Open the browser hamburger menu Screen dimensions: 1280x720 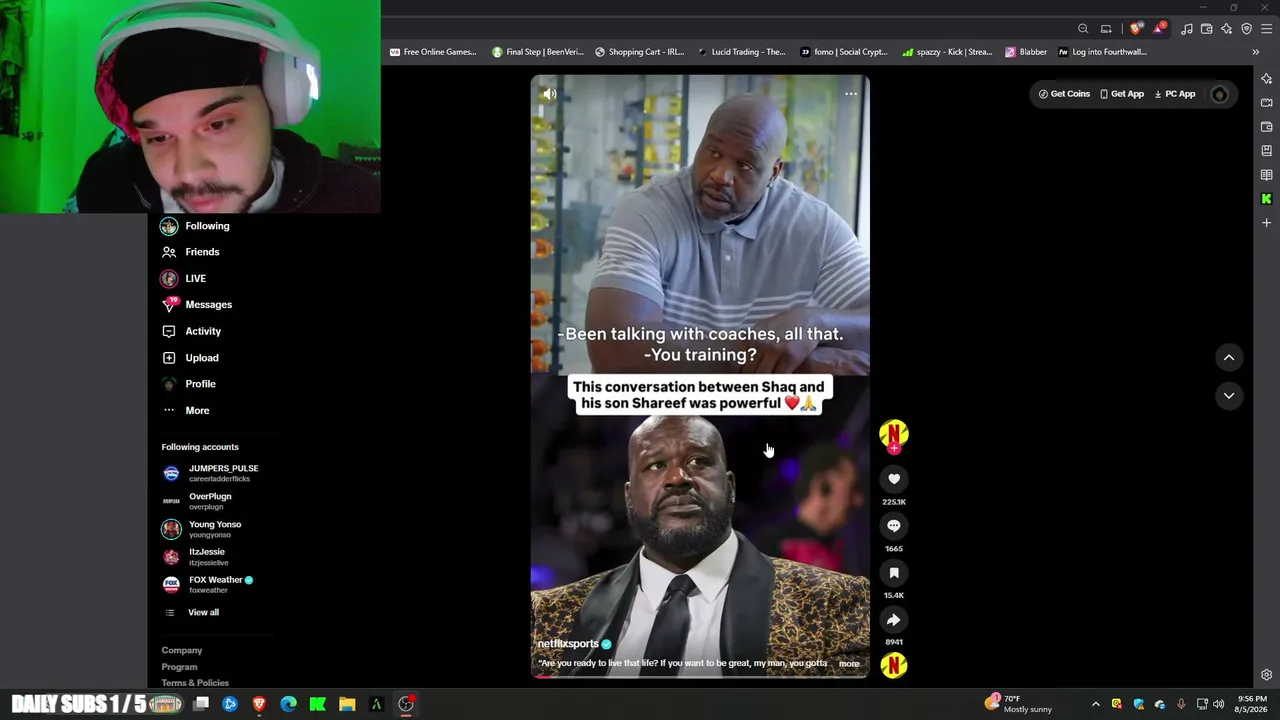[x=1267, y=29]
